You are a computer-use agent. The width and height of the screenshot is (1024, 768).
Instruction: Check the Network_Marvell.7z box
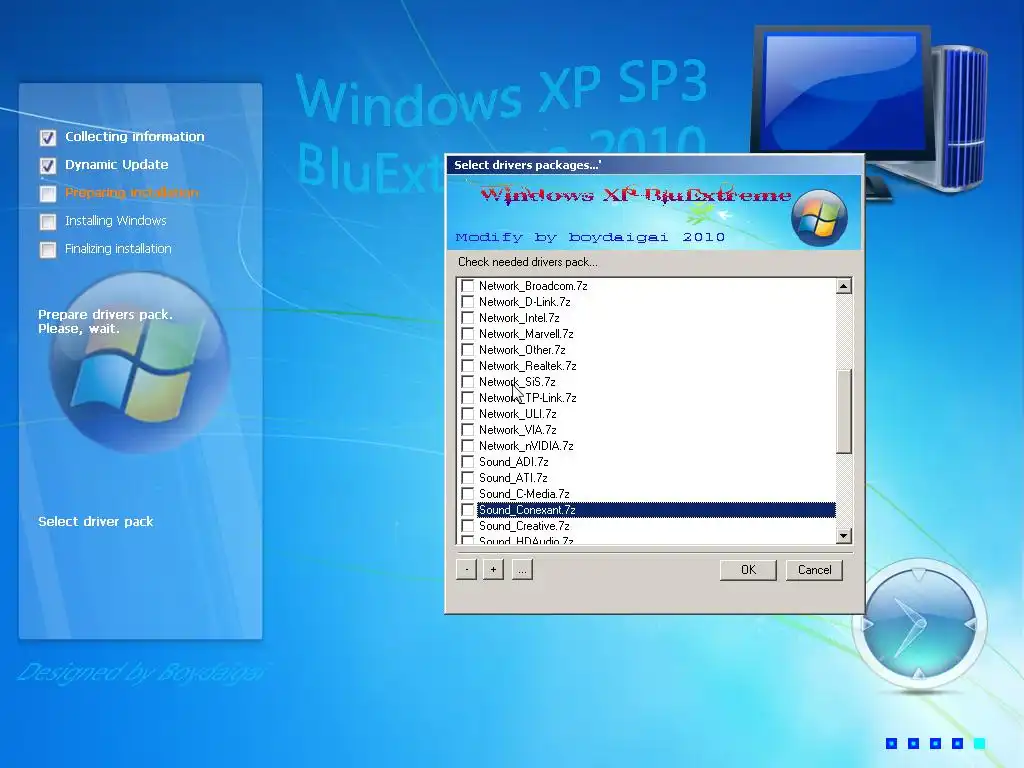click(x=468, y=334)
